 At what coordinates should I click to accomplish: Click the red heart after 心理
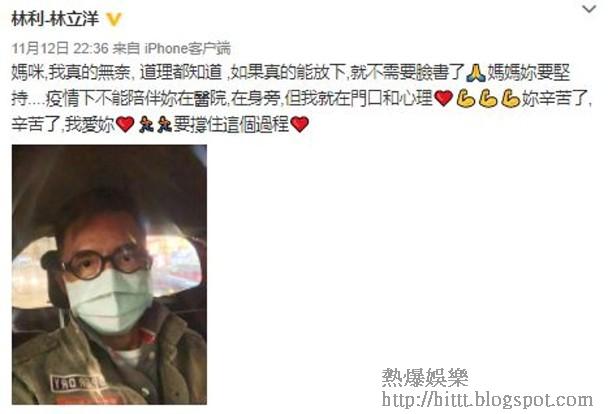tap(444, 98)
